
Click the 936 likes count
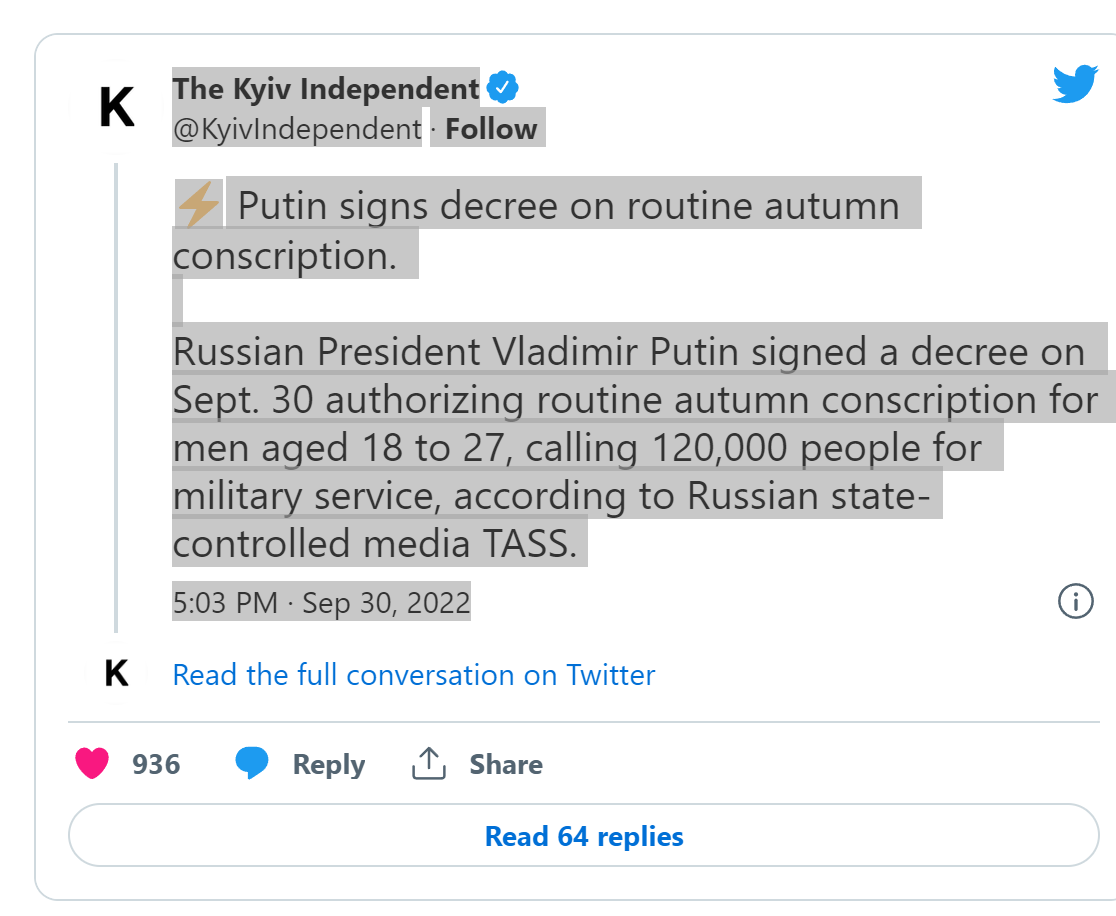coord(156,764)
